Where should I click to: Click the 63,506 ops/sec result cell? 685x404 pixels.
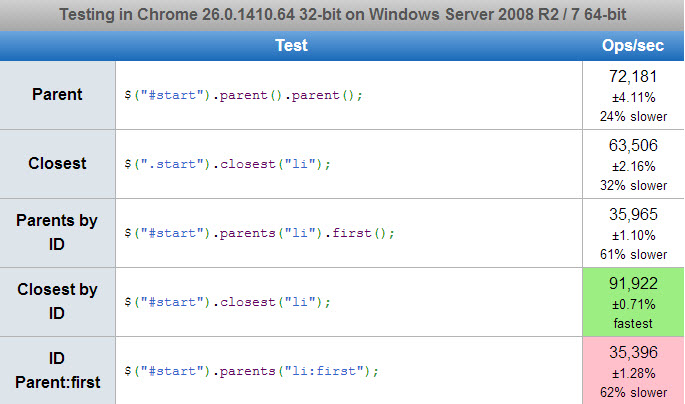coord(633,164)
